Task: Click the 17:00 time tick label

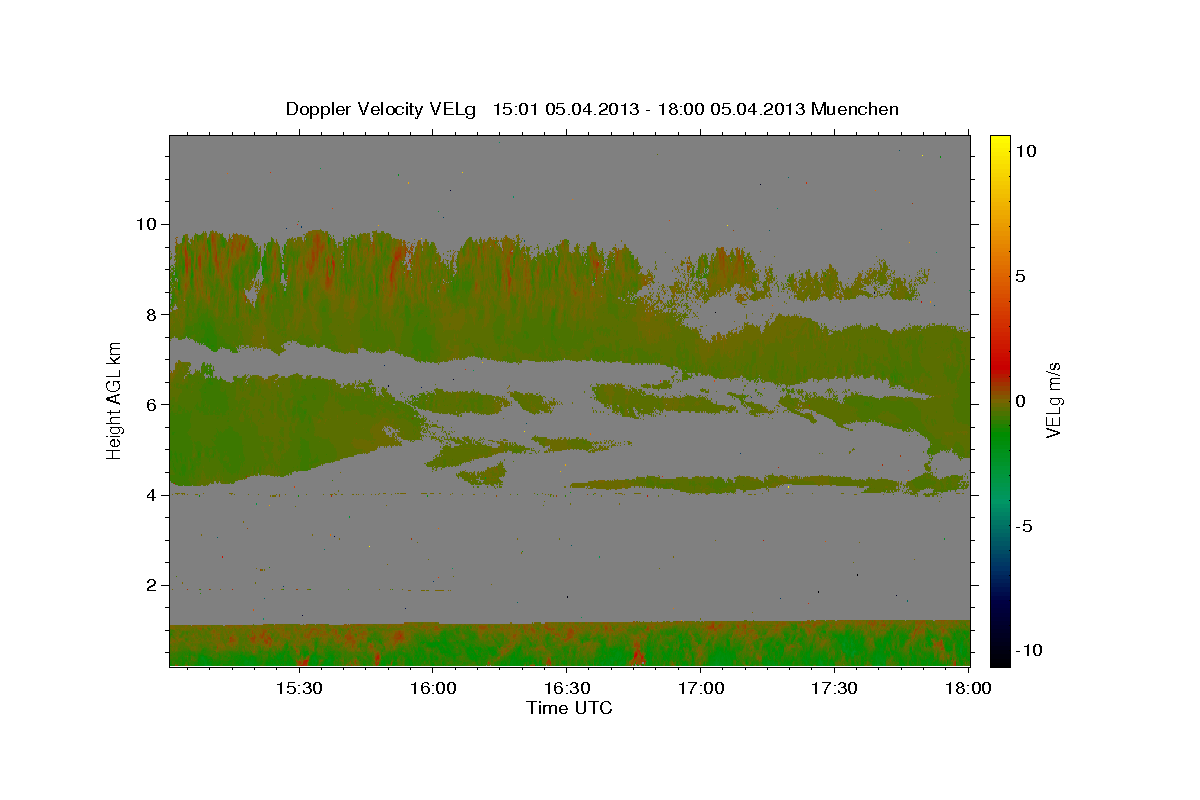Action: 700,689
